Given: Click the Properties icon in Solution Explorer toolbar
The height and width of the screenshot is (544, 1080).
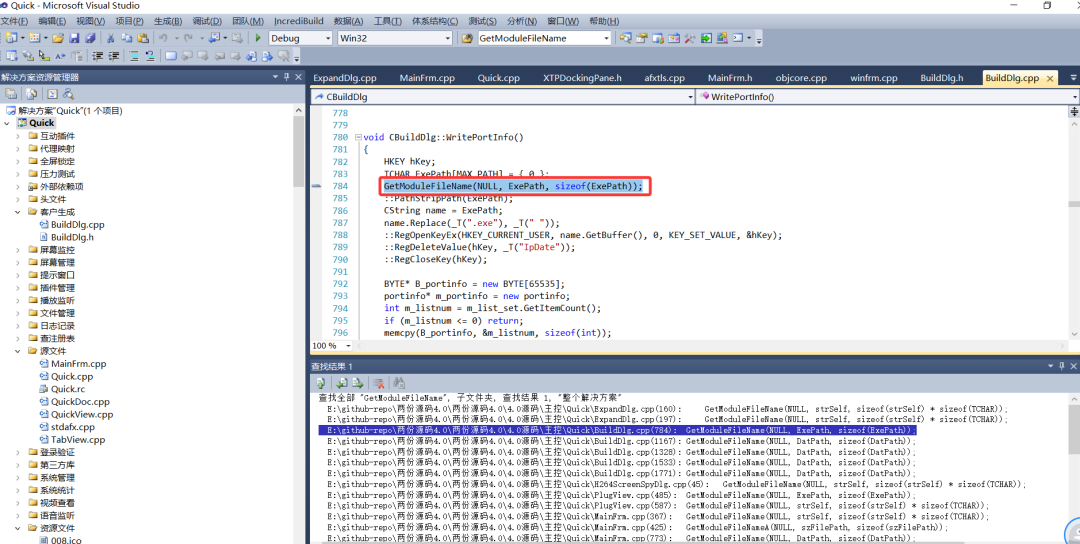Looking at the screenshot, I should click(11, 94).
